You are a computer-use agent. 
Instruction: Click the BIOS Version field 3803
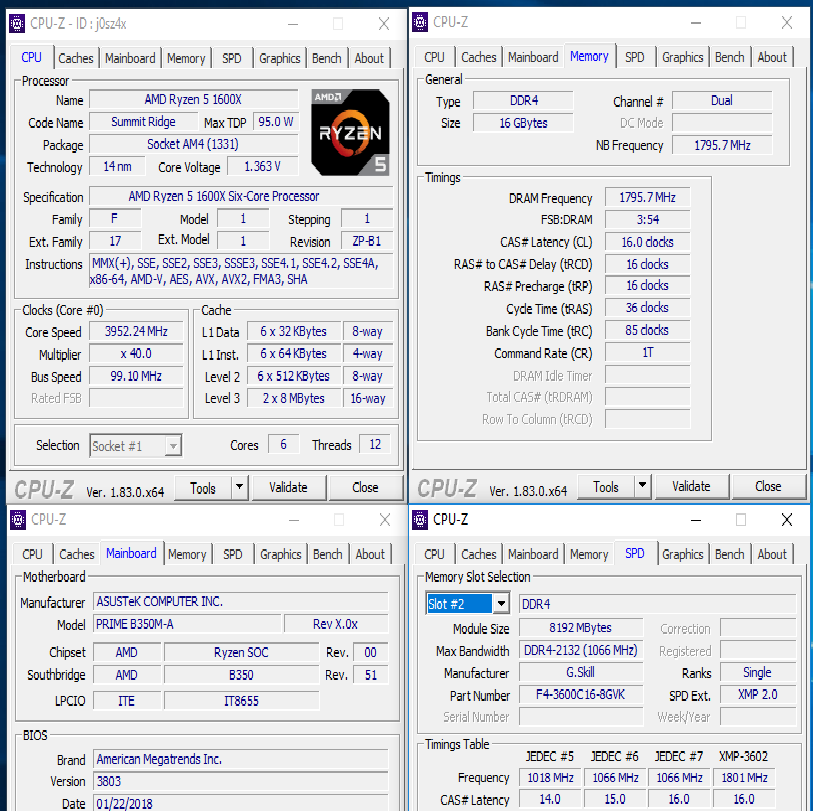(241, 781)
